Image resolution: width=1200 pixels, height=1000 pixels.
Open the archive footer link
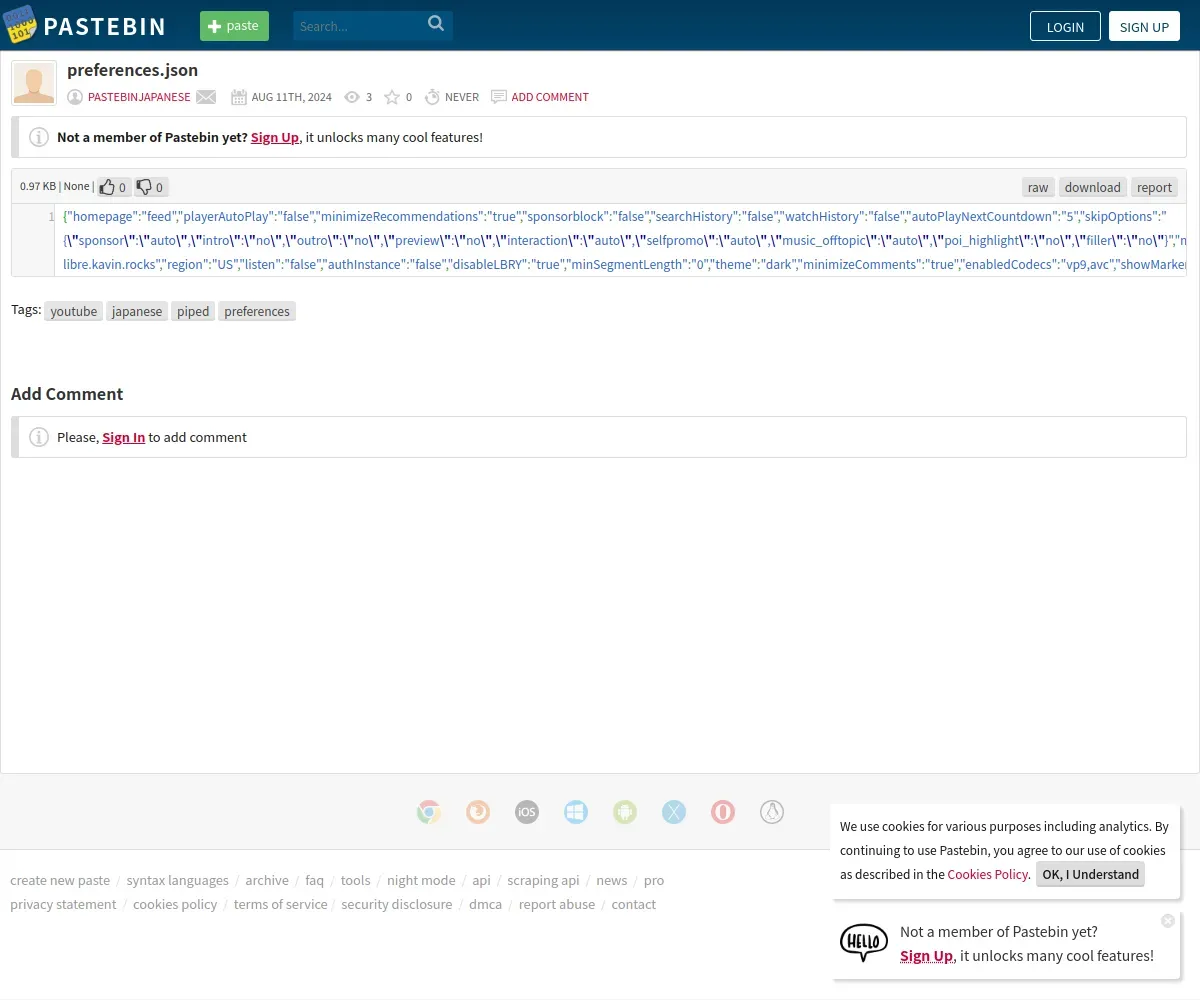pos(267,880)
